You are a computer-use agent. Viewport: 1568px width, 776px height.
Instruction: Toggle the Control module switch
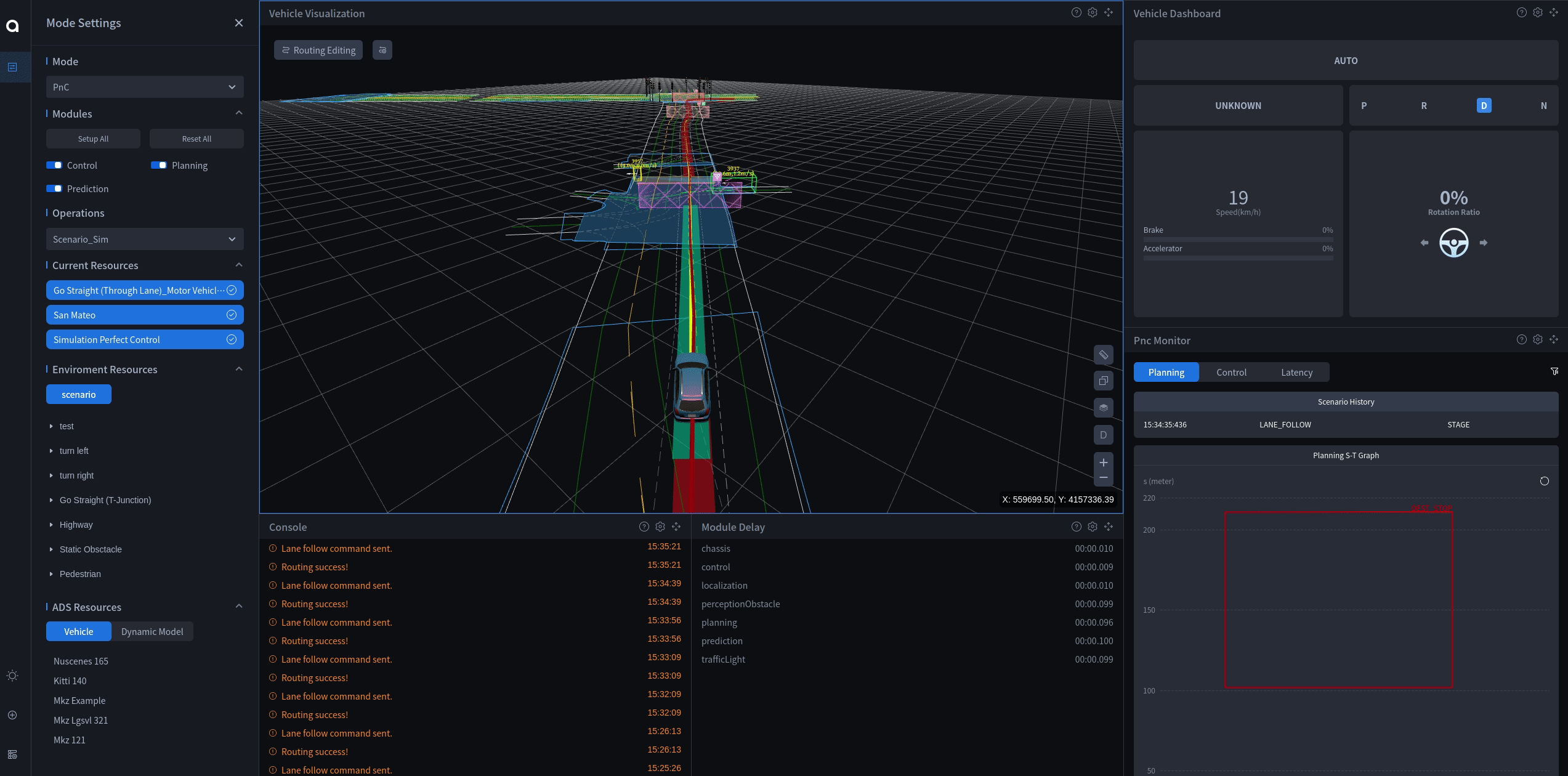click(x=54, y=165)
